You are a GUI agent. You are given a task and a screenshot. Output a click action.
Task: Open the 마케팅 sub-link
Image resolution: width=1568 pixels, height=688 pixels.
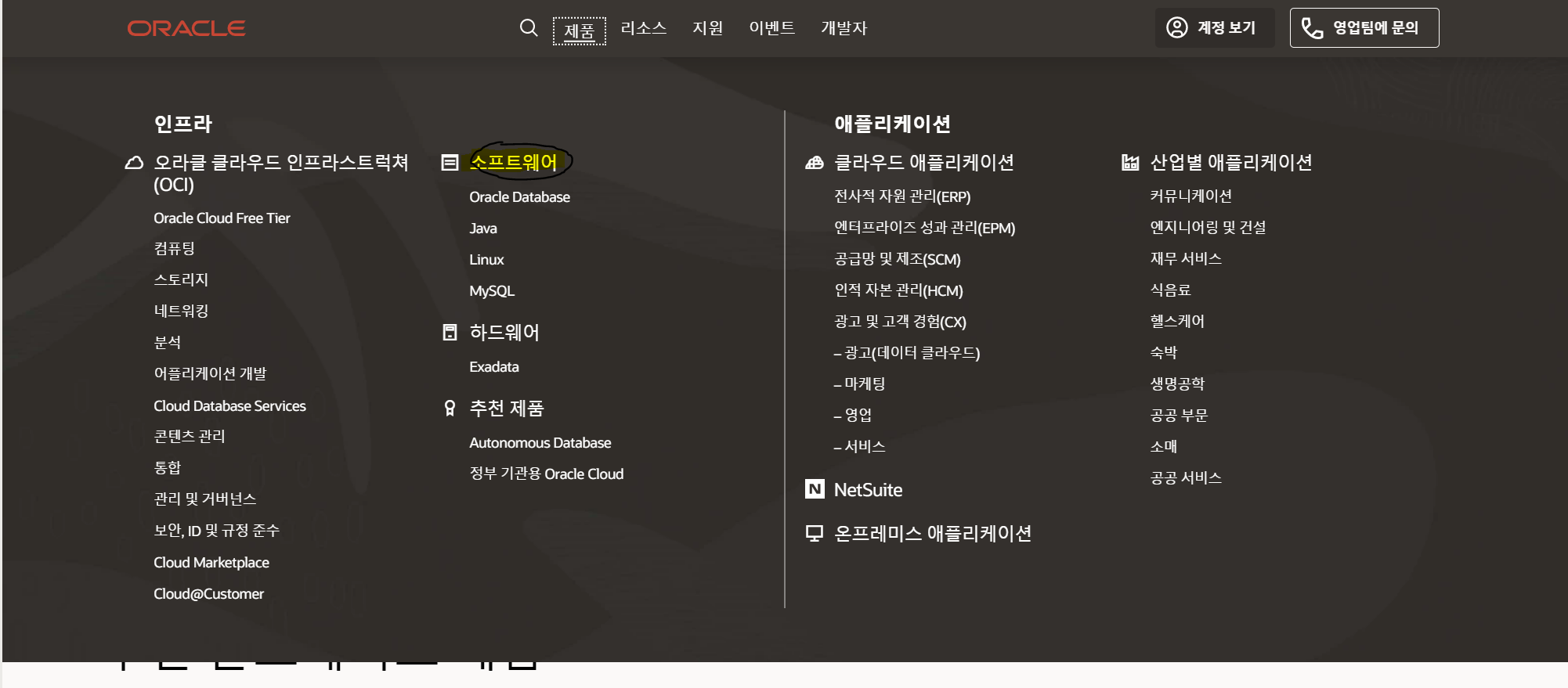pos(860,384)
